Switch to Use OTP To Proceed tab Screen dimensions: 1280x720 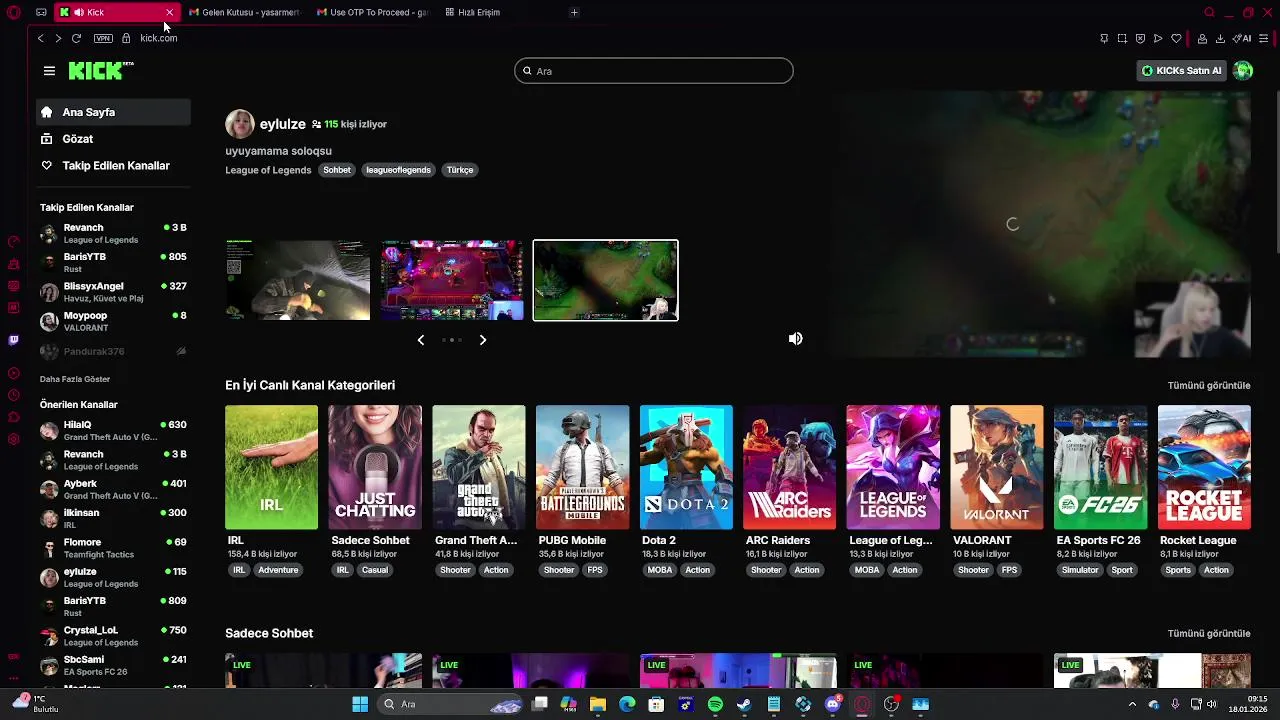(x=372, y=12)
